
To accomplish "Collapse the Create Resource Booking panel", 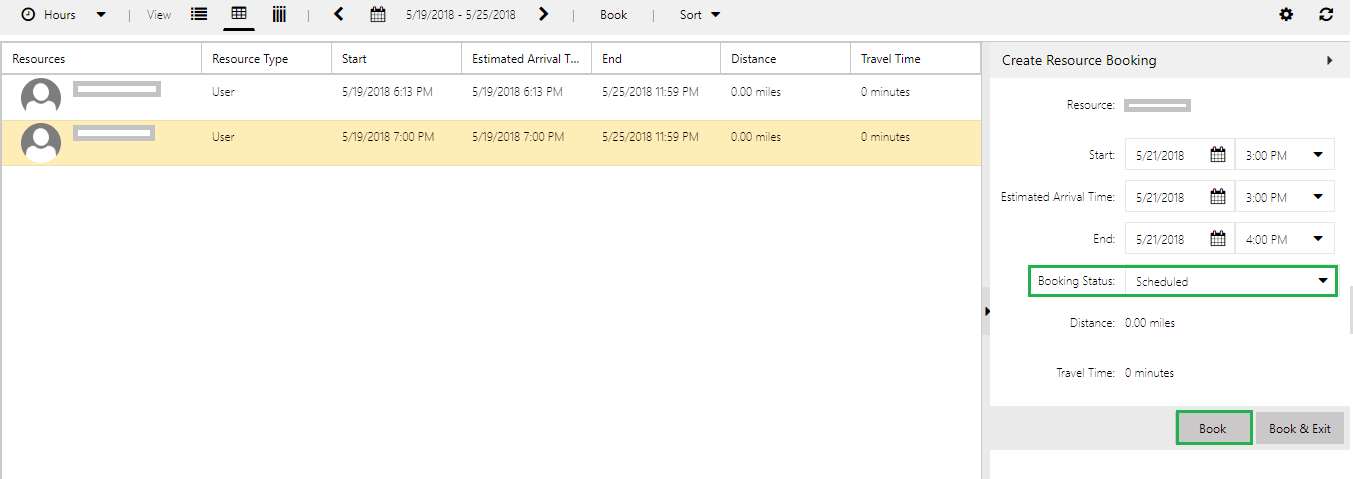I will coord(1329,61).
